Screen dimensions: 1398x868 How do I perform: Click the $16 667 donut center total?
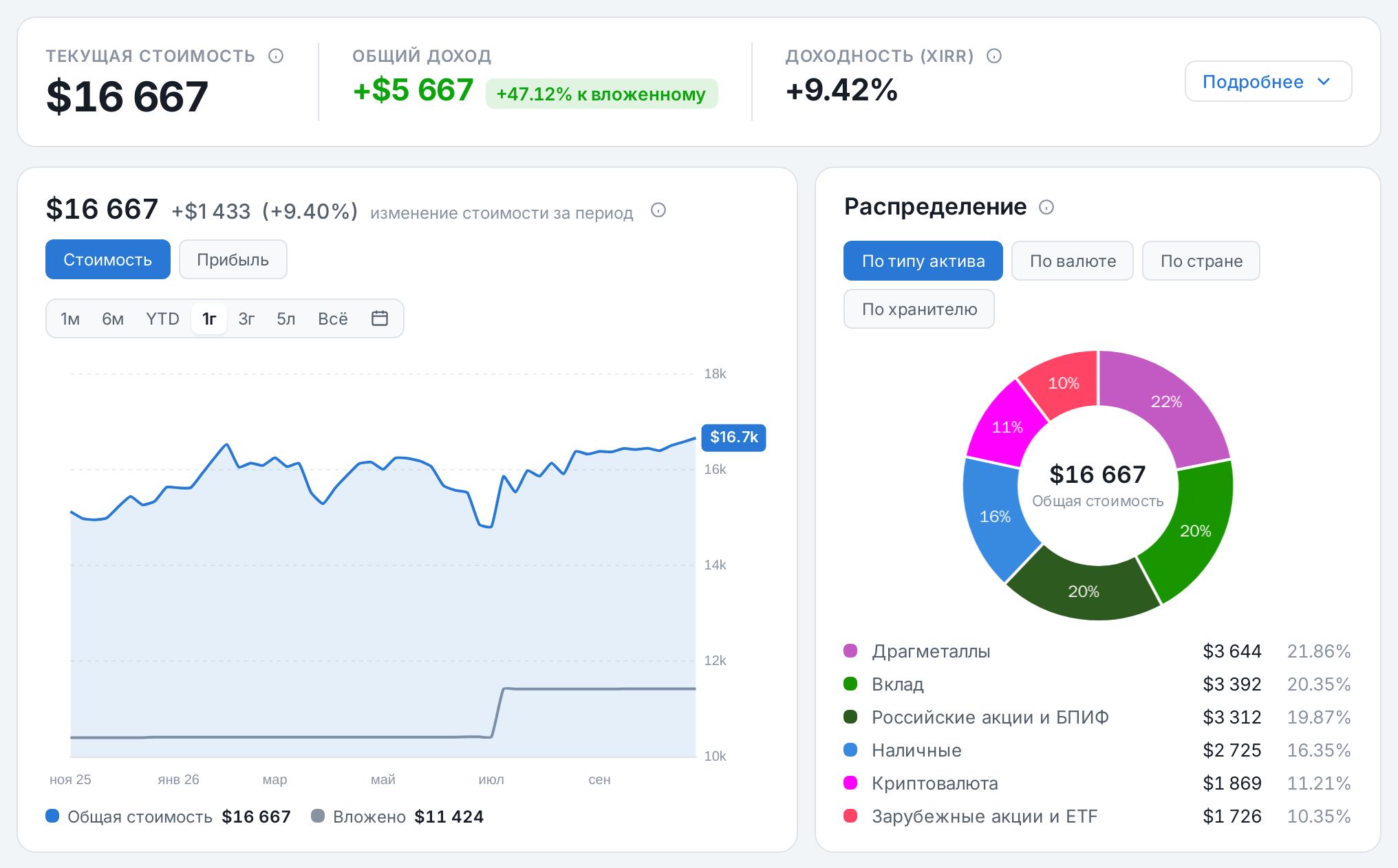[1097, 475]
